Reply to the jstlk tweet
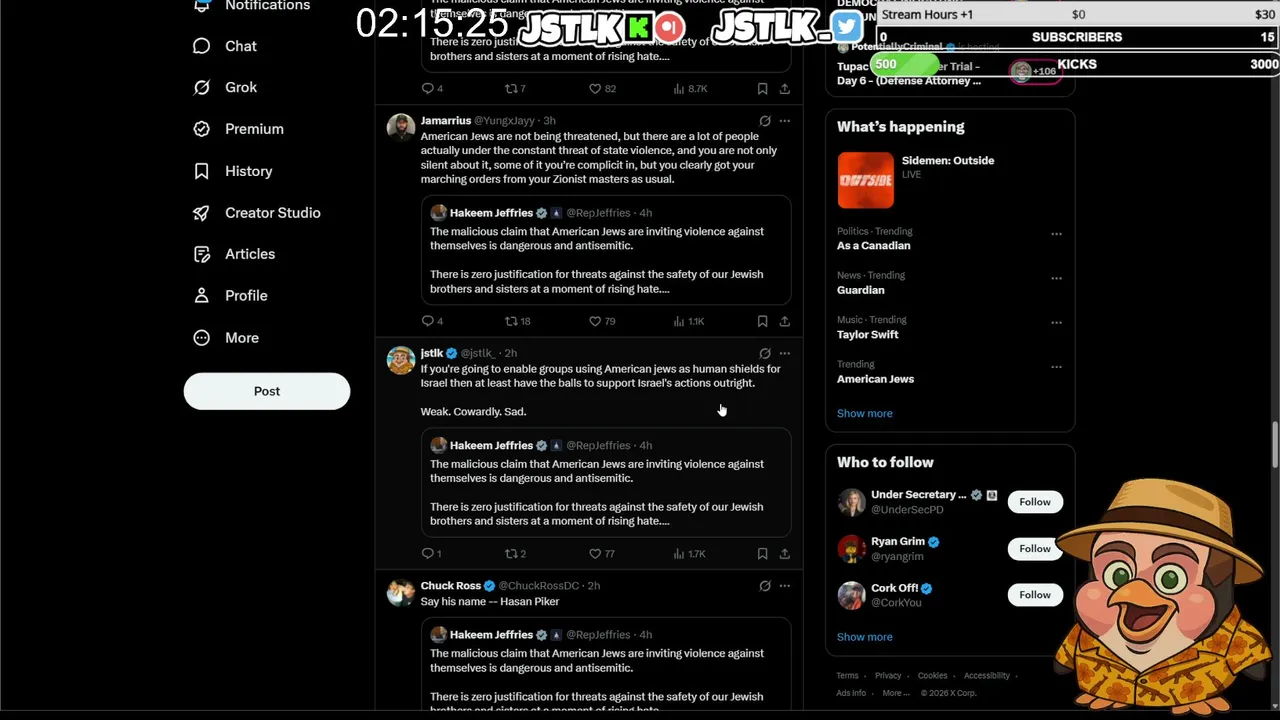1280x720 pixels. tap(432, 553)
